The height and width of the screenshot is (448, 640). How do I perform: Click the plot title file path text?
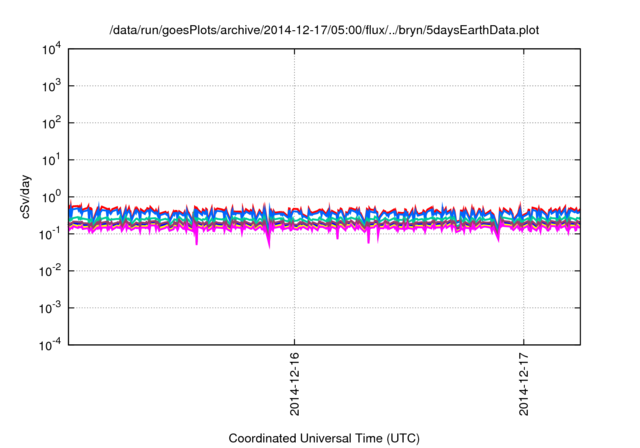tap(324, 30)
